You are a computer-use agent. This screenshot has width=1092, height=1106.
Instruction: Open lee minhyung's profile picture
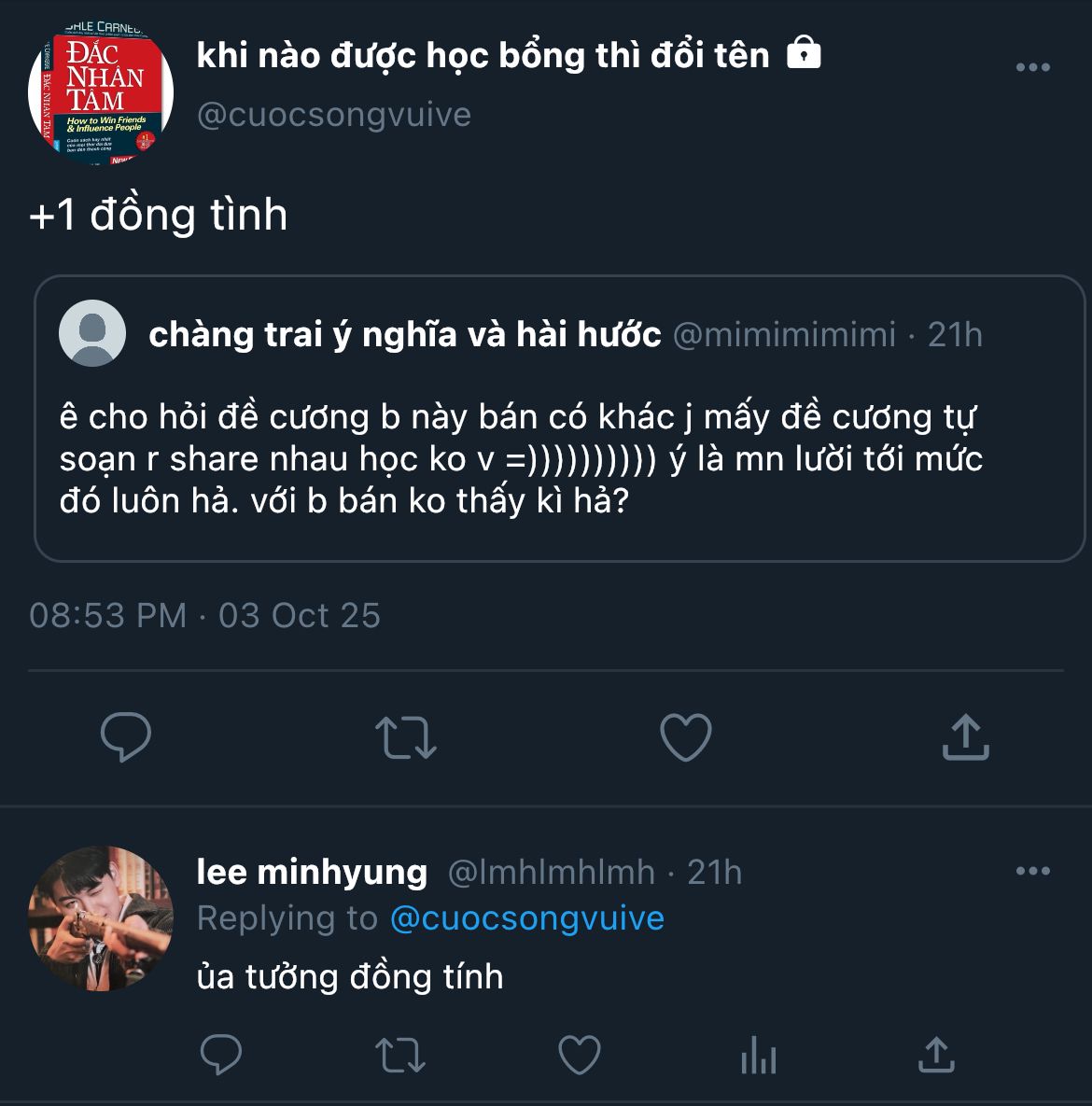tap(101, 918)
